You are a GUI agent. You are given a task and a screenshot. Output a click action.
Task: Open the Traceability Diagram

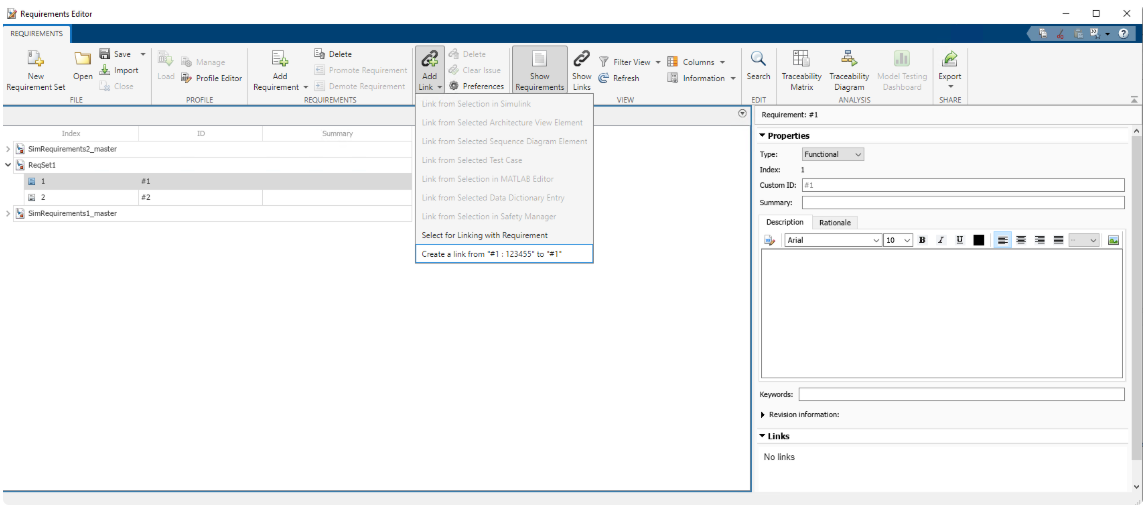tap(849, 59)
